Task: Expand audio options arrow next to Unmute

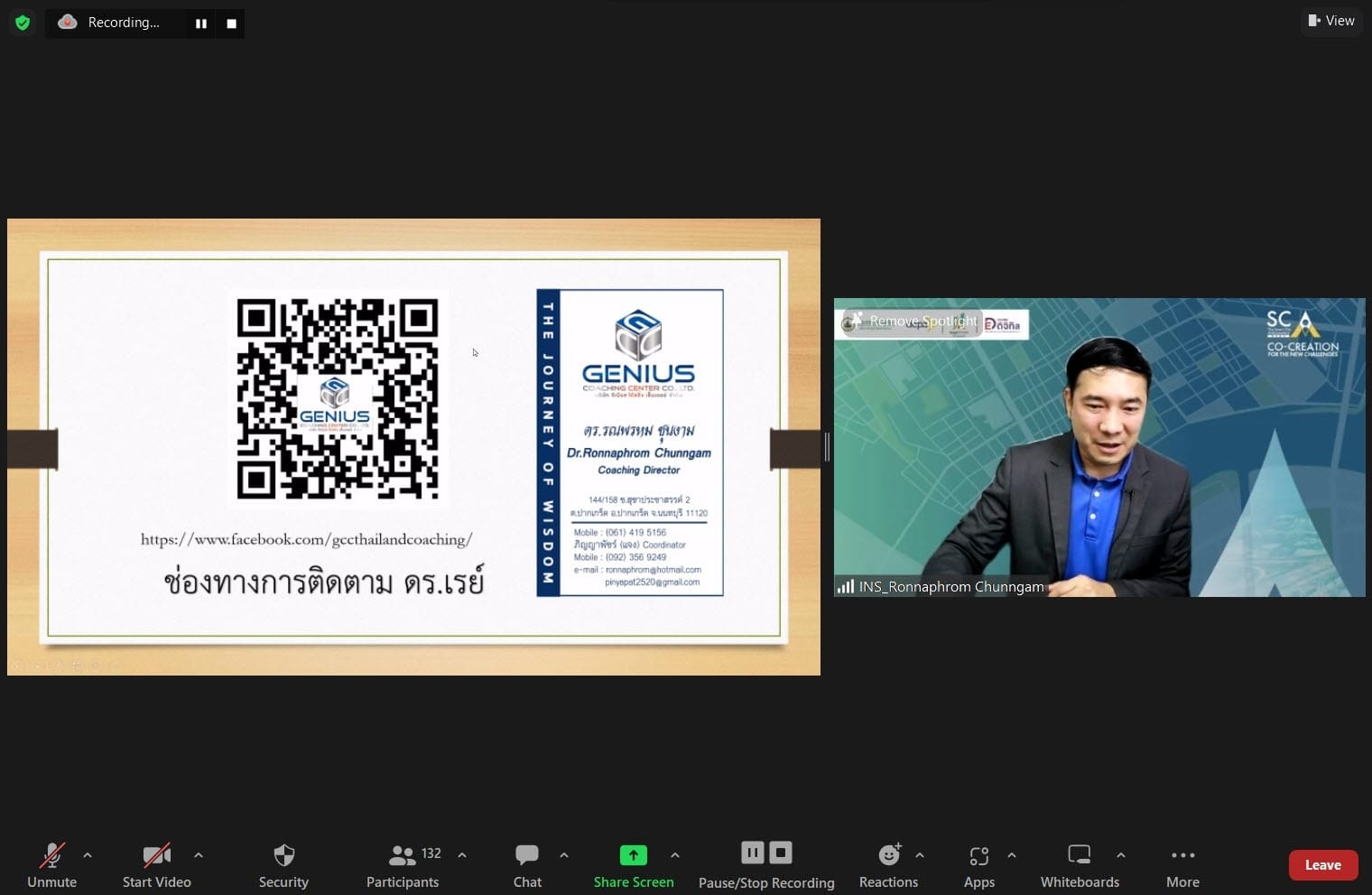Action: [x=88, y=854]
